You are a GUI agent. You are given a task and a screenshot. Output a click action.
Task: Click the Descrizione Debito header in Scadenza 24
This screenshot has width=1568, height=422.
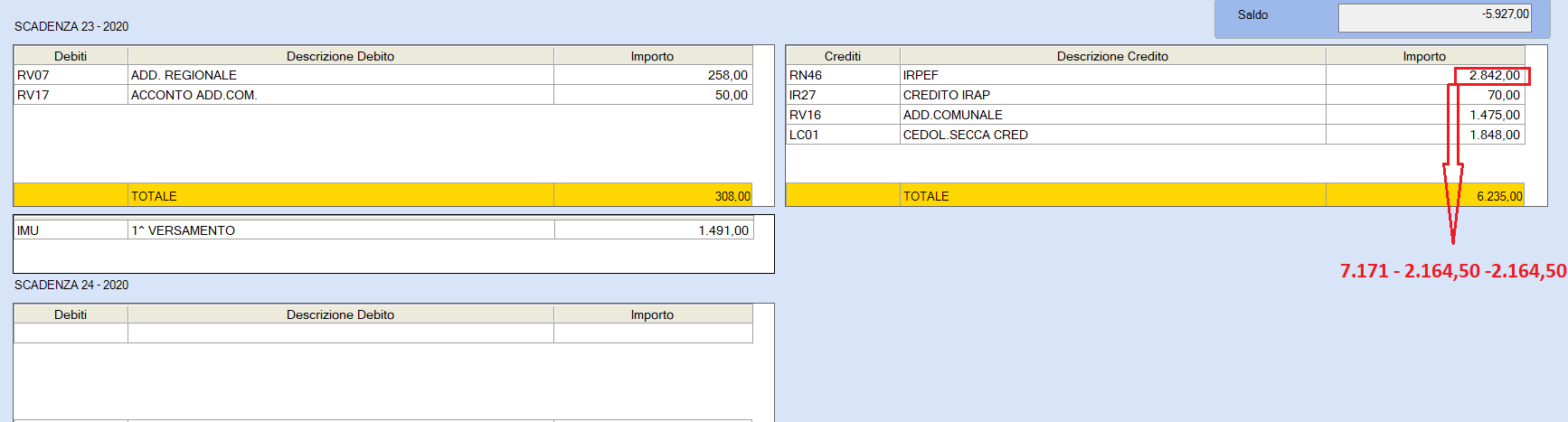(341, 314)
